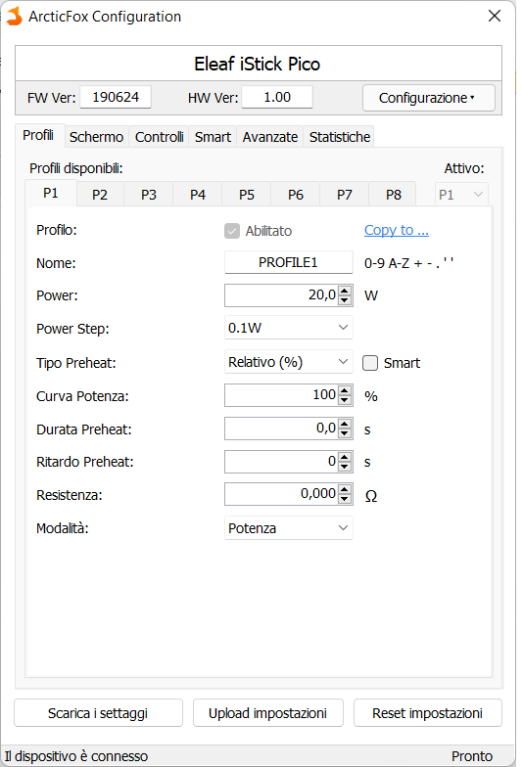
Task: Select profile tab P6
Action: (x=295, y=195)
